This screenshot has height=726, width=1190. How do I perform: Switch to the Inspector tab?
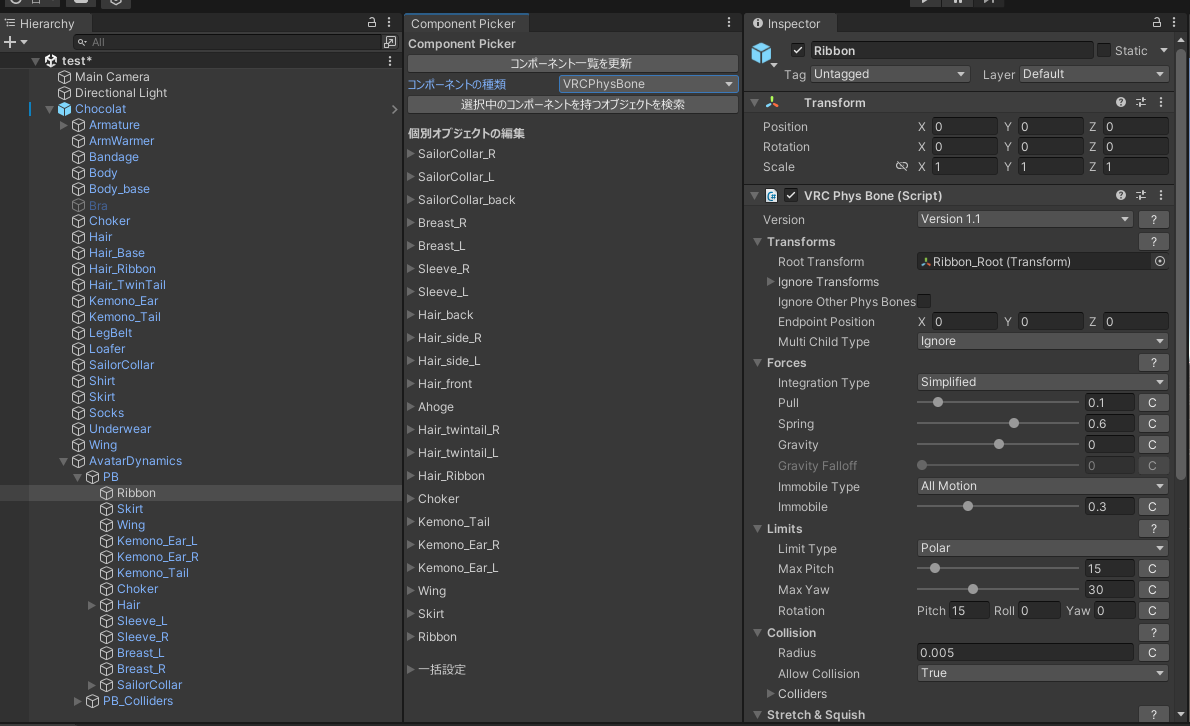pyautogui.click(x=789, y=23)
